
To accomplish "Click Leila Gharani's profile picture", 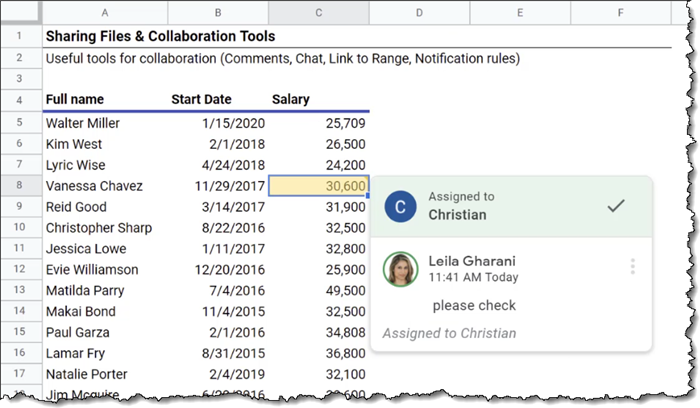I will (x=400, y=268).
